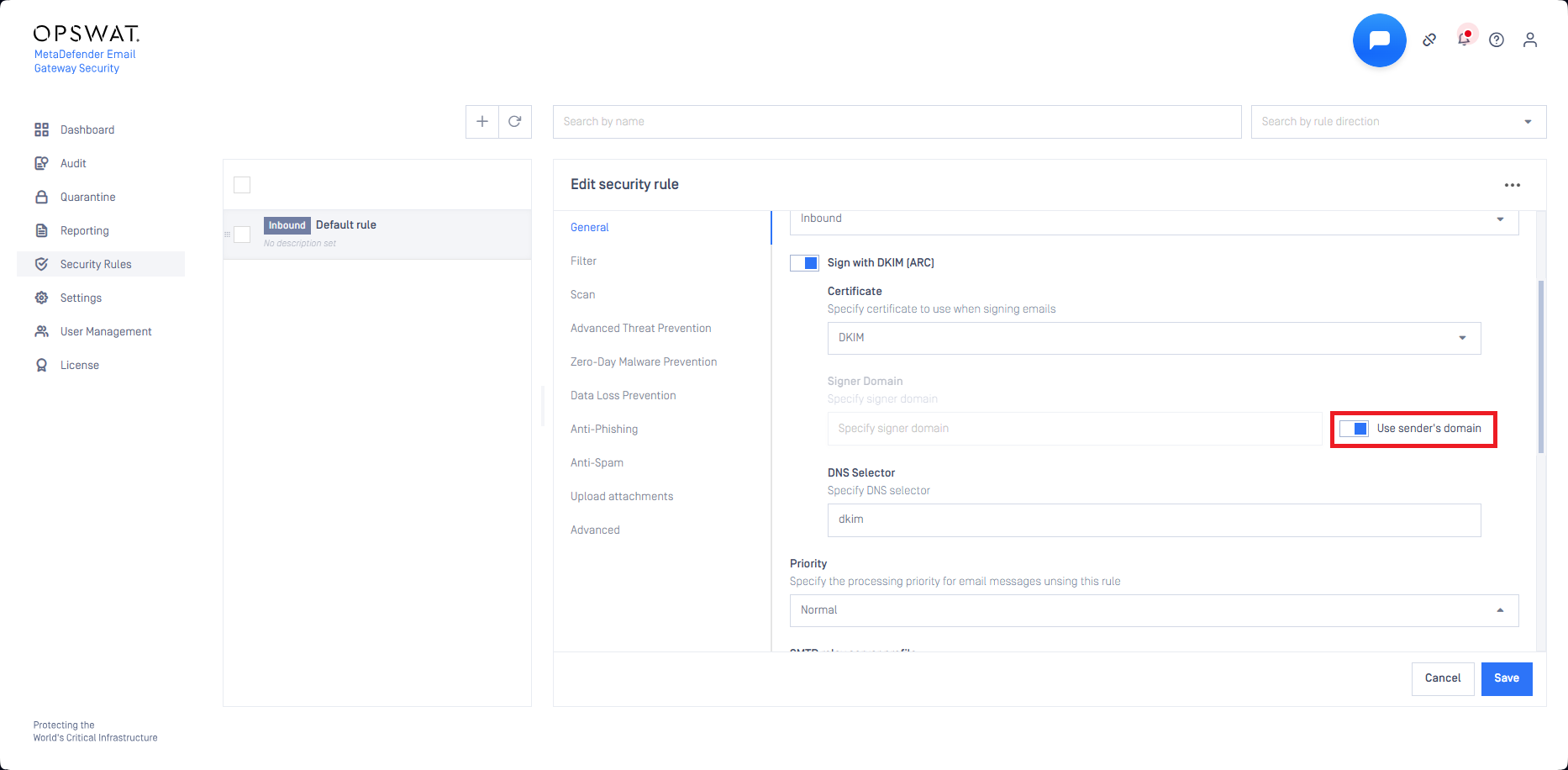
Task: Open the blue chat support bubble
Action: pyautogui.click(x=1379, y=40)
